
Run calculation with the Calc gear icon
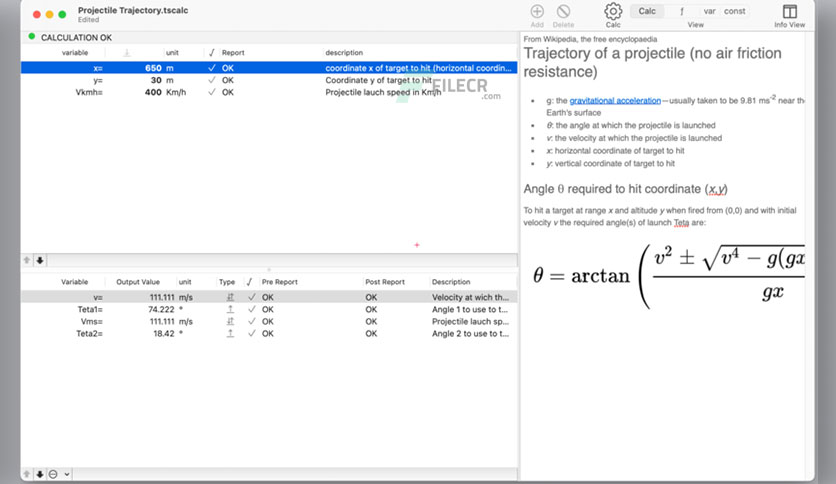pyautogui.click(x=613, y=11)
